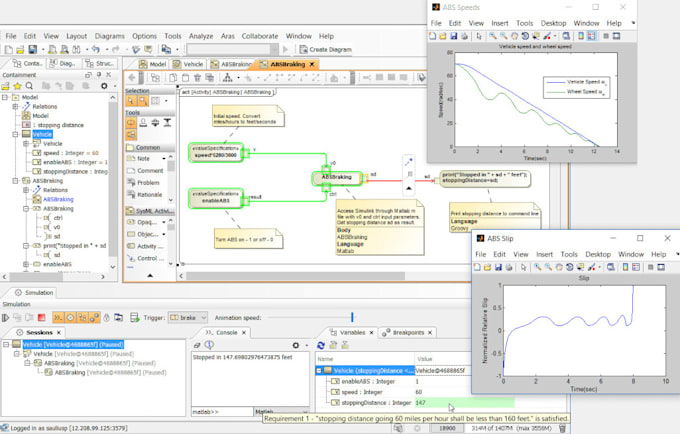Image resolution: width=680 pixels, height=434 pixels.
Task: Open Desktop menu in ABS Slip window
Action: (598, 254)
